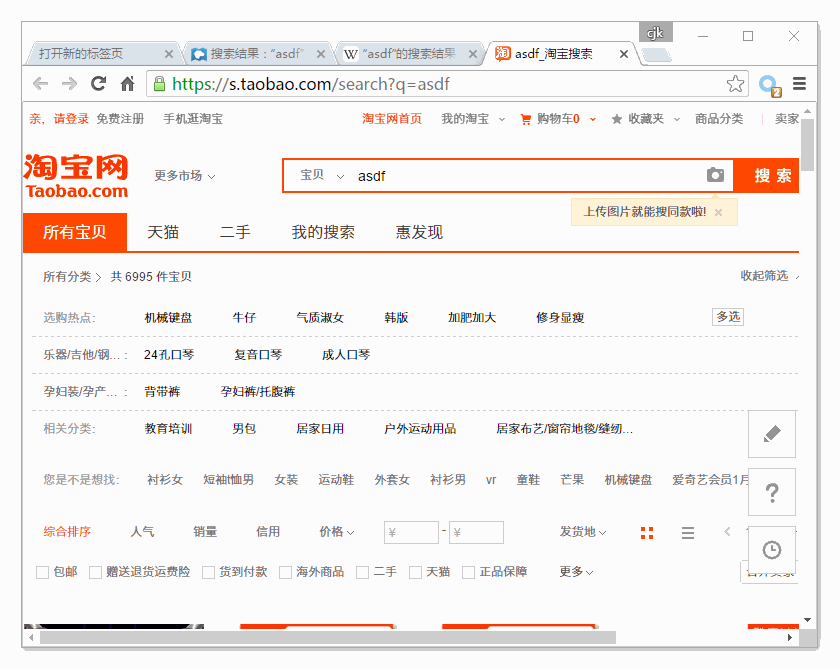Click the 免费注册 link
The width and height of the screenshot is (840, 670).
pyautogui.click(x=120, y=119)
